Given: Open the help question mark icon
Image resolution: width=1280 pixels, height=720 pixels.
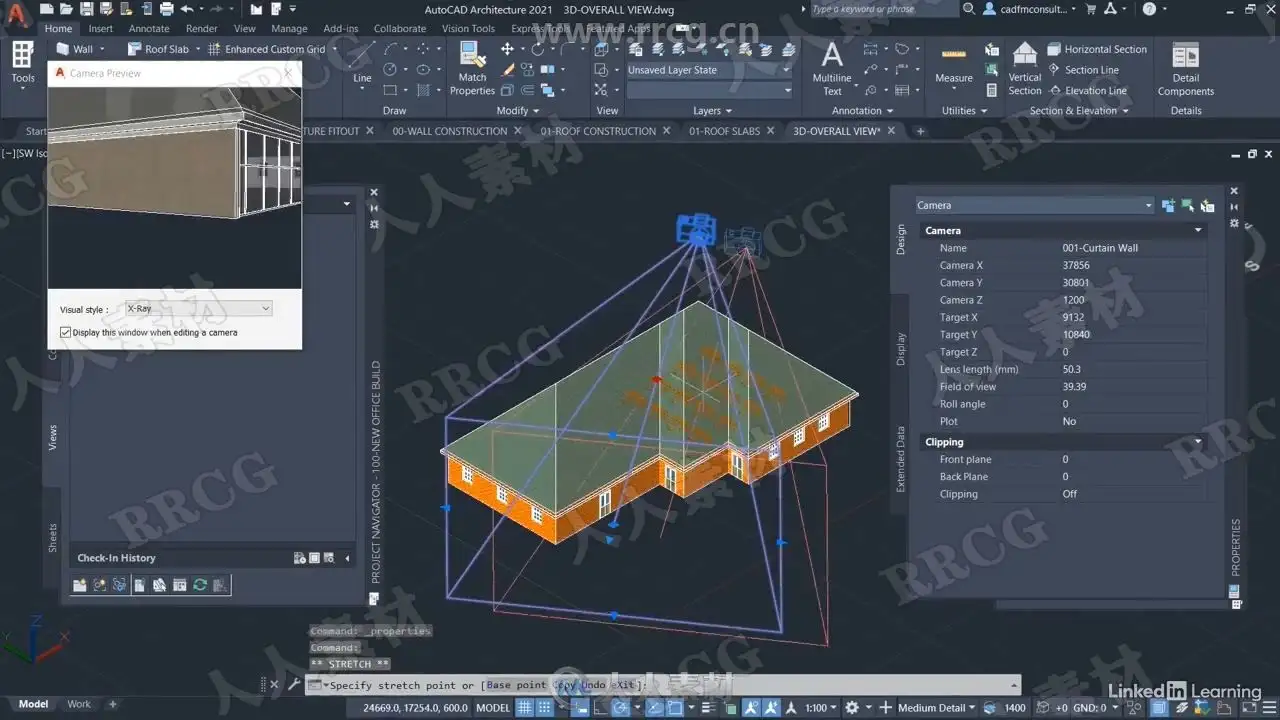Looking at the screenshot, I should click(1149, 9).
